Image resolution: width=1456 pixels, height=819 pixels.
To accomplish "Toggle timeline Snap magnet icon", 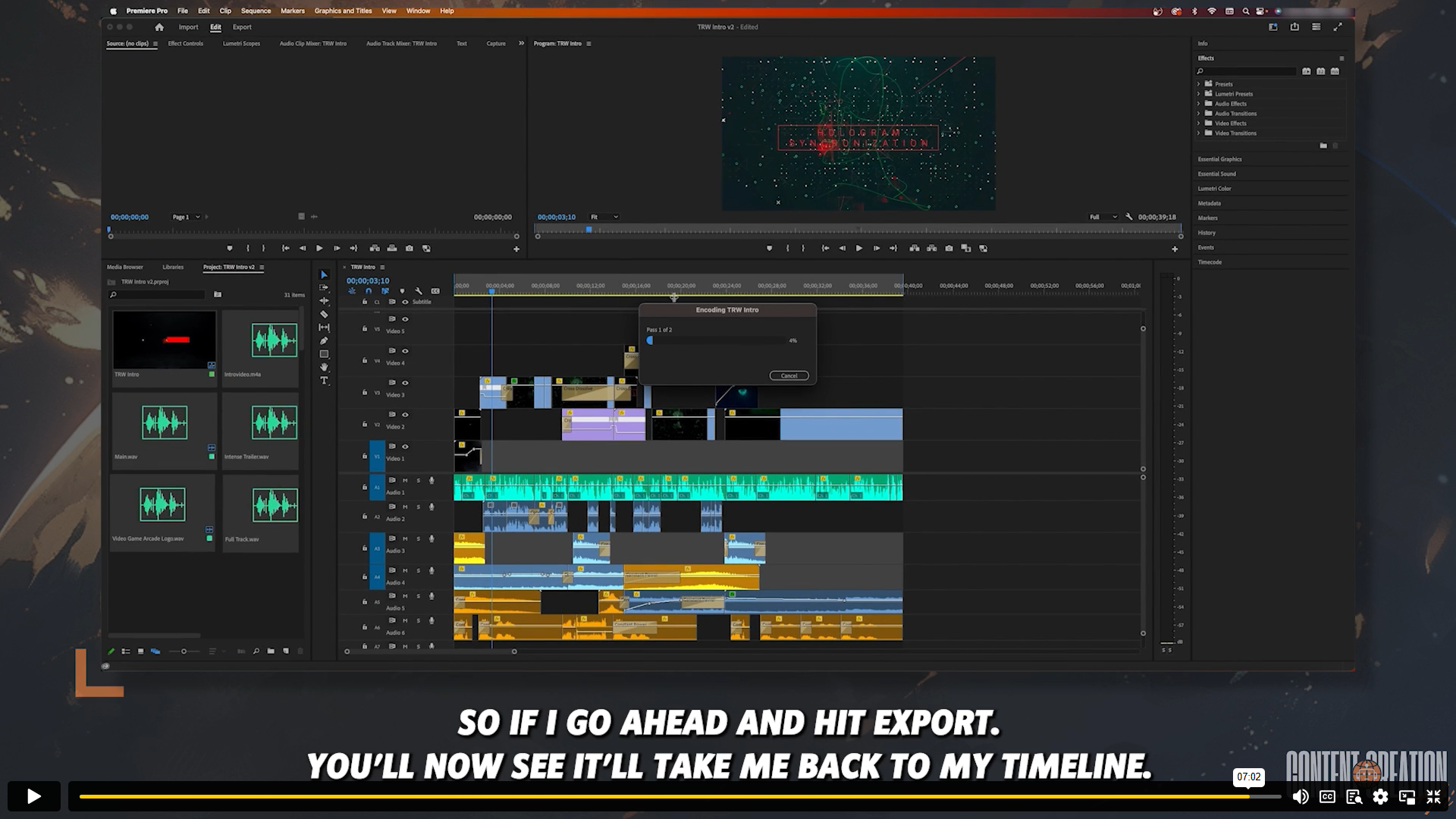I will pos(369,291).
